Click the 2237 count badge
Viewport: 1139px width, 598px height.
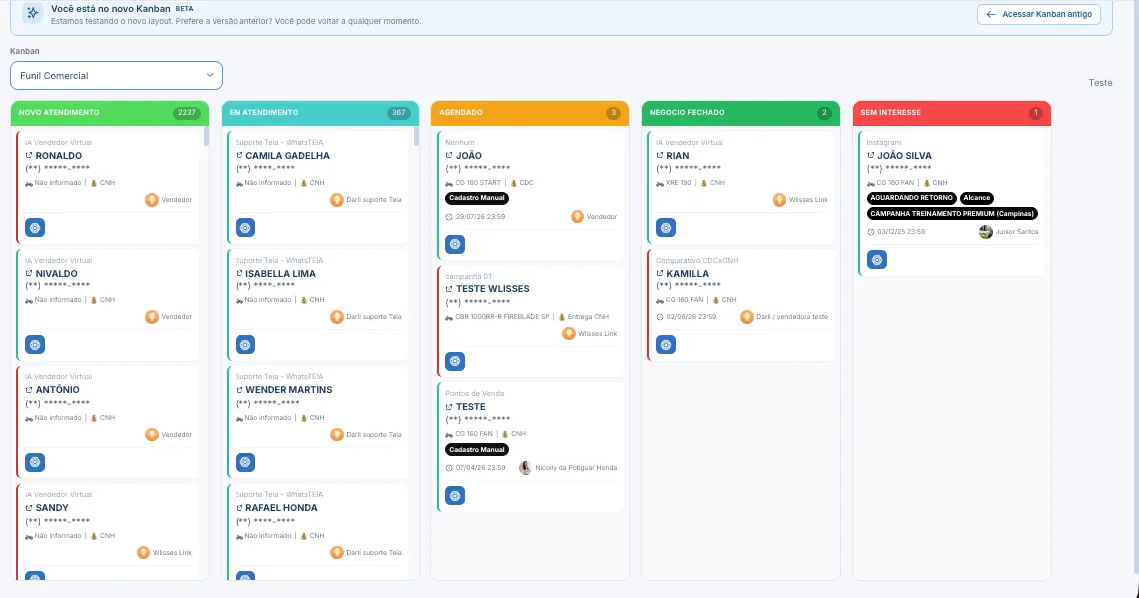click(187, 113)
